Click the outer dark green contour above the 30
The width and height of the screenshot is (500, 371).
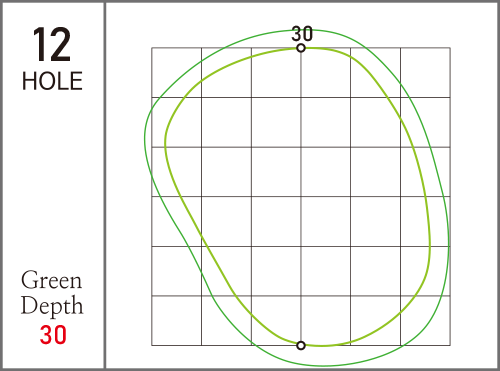click(x=307, y=30)
